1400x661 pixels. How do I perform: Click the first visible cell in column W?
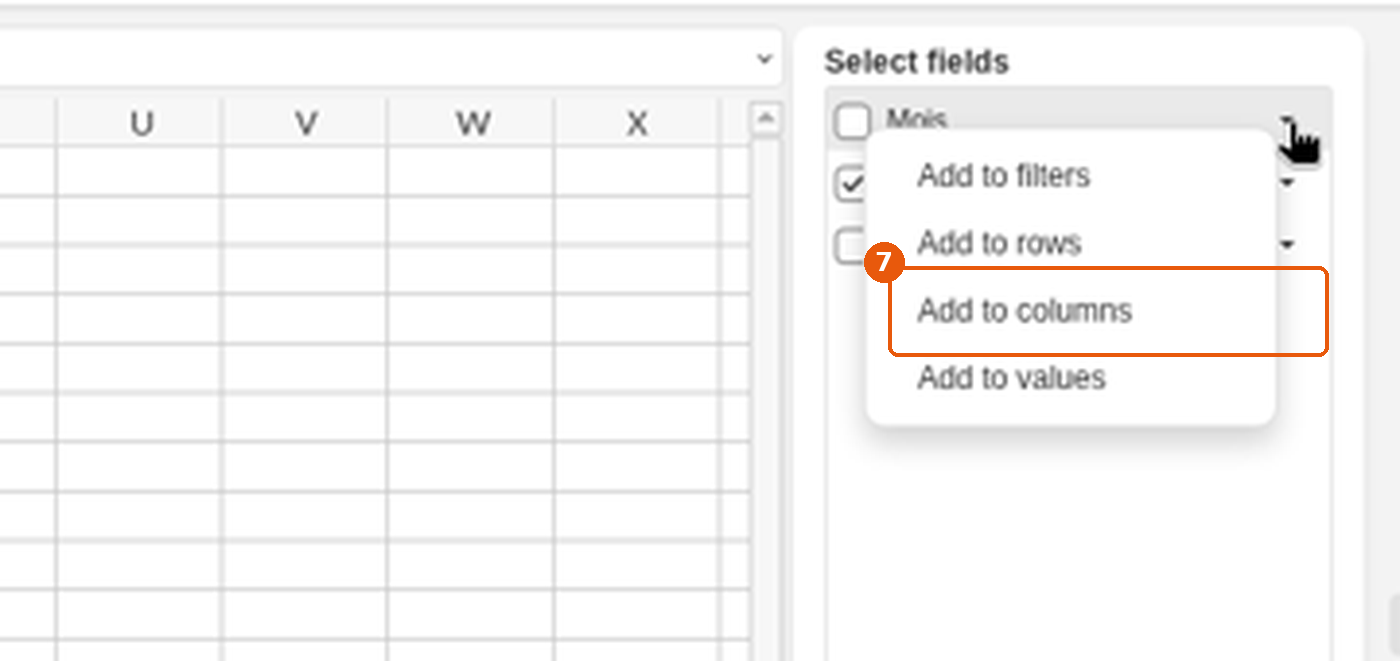470,172
